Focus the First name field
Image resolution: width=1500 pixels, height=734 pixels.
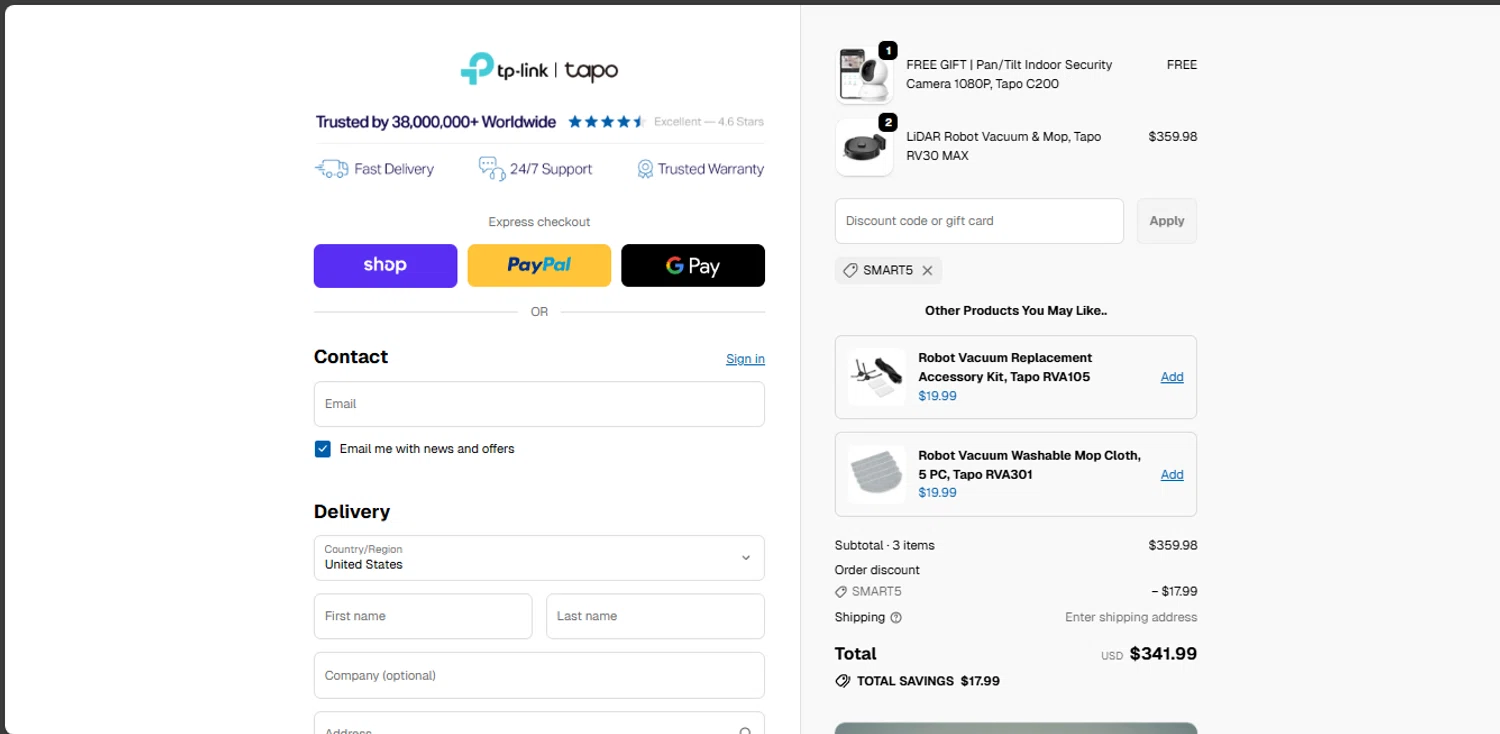pyautogui.click(x=423, y=616)
